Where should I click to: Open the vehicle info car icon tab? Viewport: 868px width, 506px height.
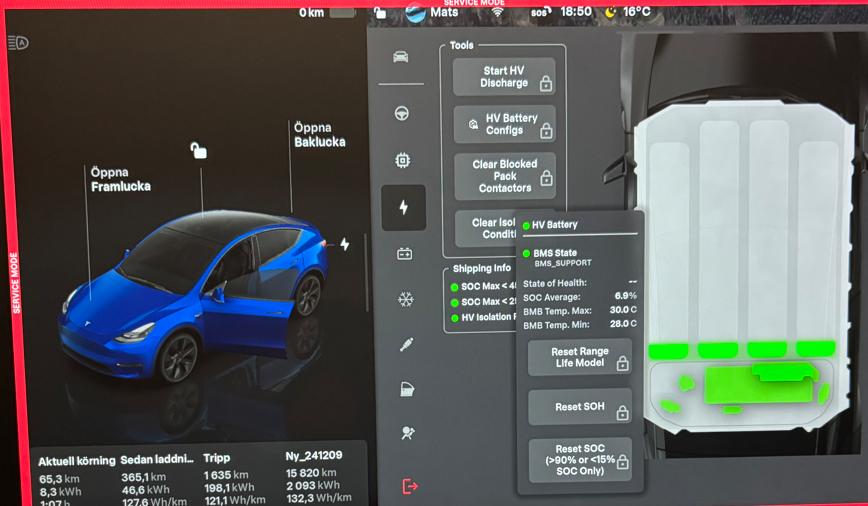pos(403,57)
